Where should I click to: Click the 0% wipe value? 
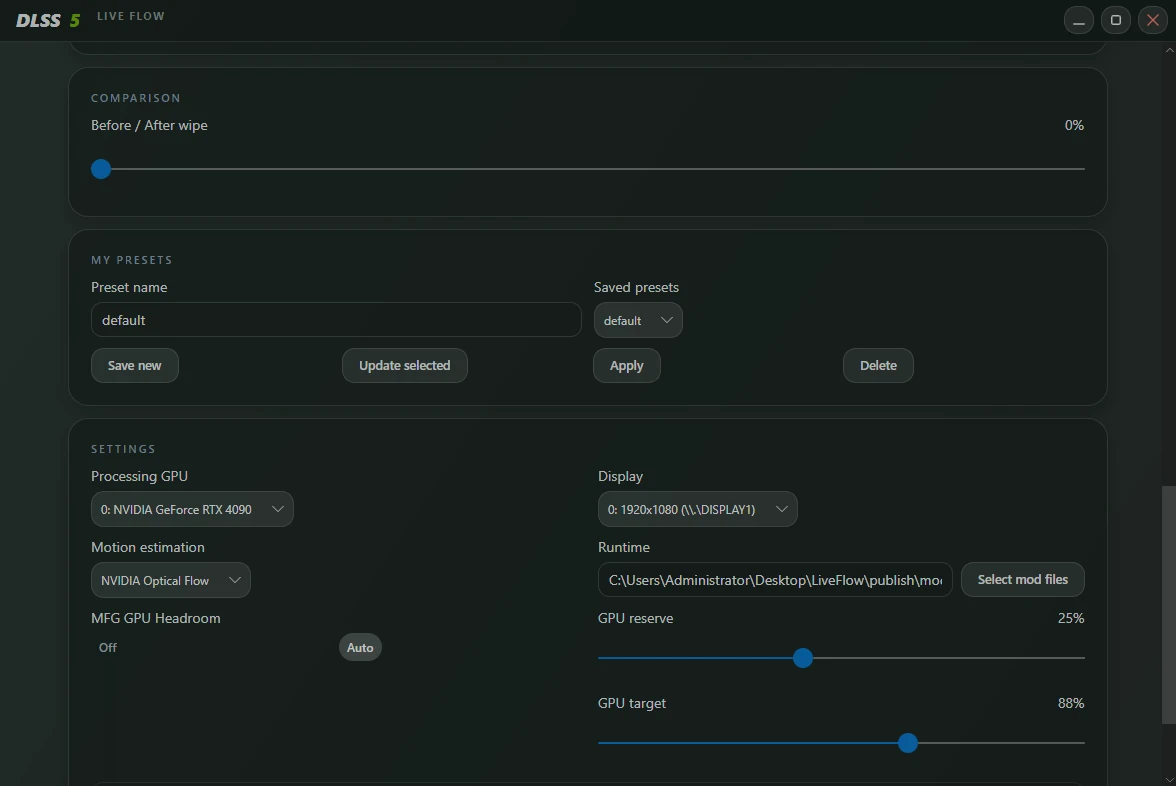tap(1074, 125)
